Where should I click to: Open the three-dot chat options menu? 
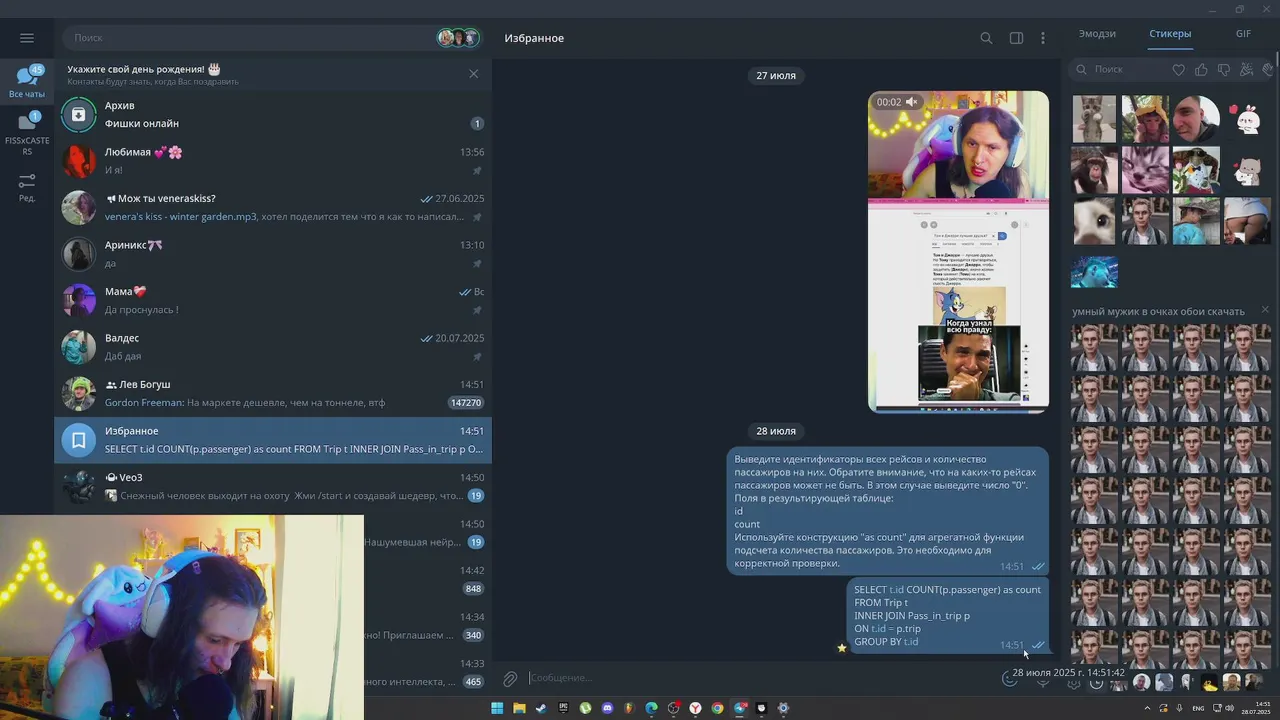pyautogui.click(x=1043, y=38)
